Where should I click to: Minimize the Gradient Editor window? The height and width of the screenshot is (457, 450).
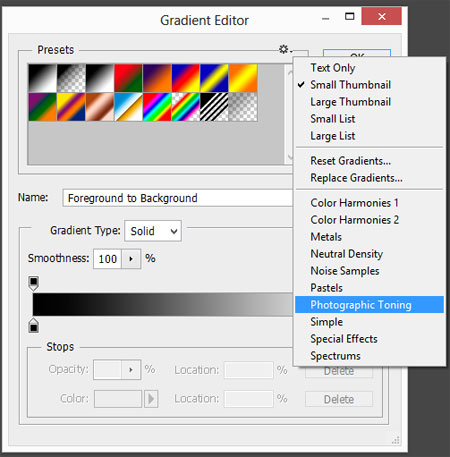pyautogui.click(x=326, y=18)
